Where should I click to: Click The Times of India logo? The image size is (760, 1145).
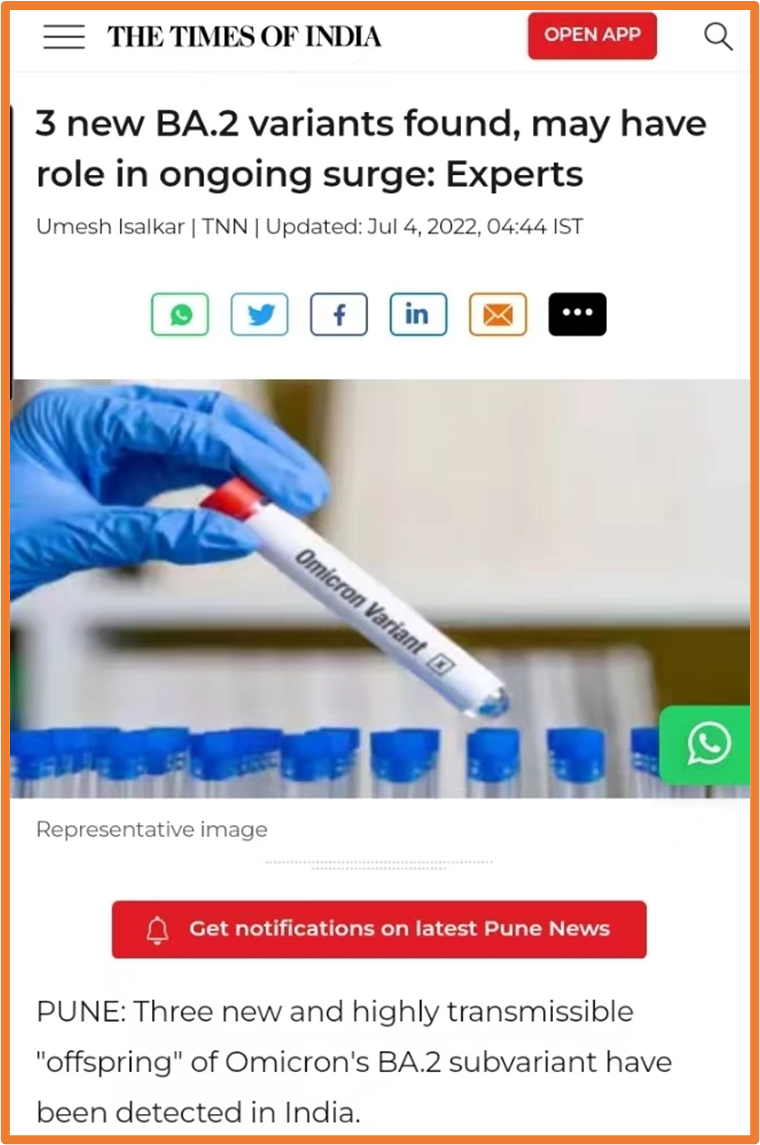(244, 36)
